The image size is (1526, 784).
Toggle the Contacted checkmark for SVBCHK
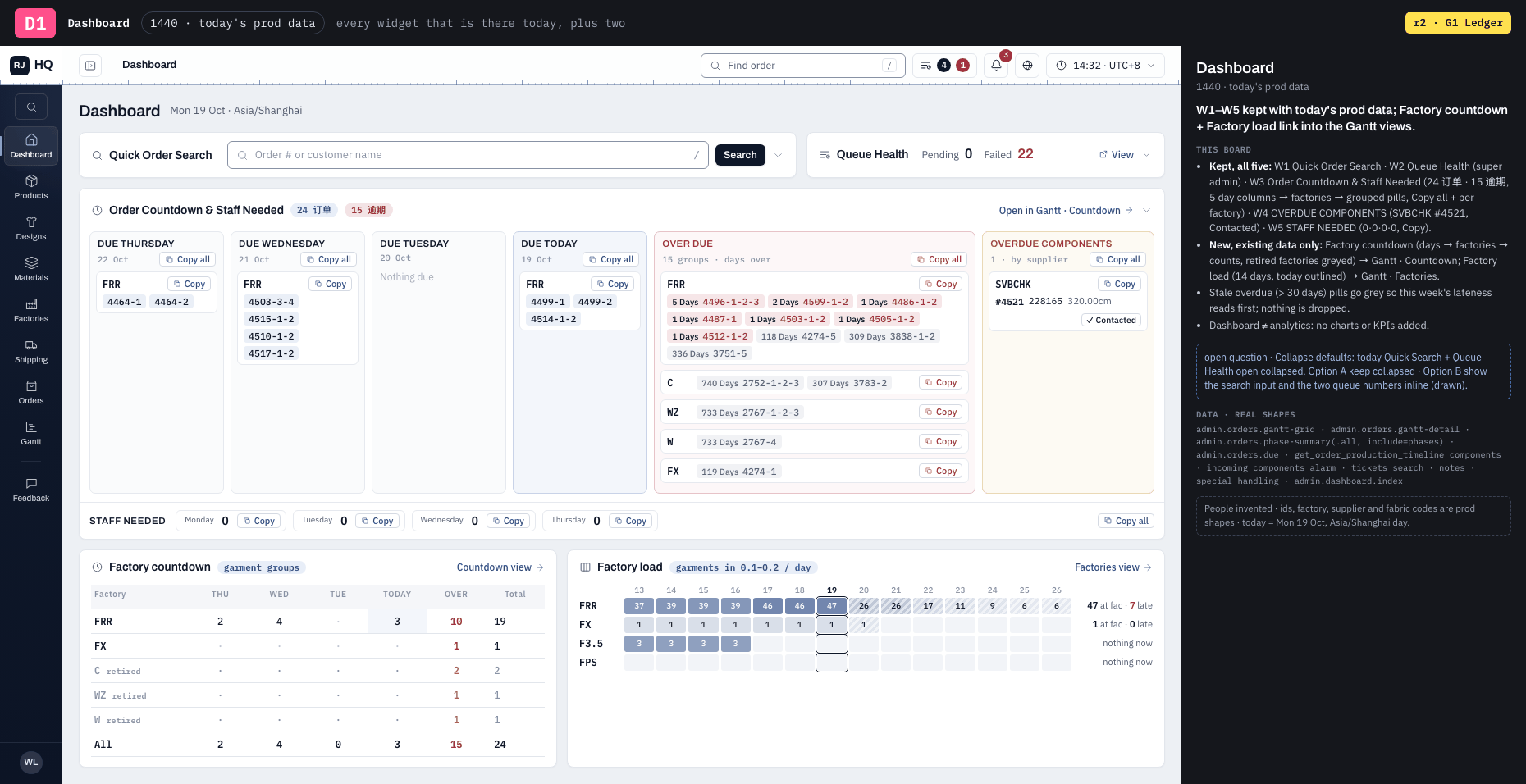(1111, 321)
